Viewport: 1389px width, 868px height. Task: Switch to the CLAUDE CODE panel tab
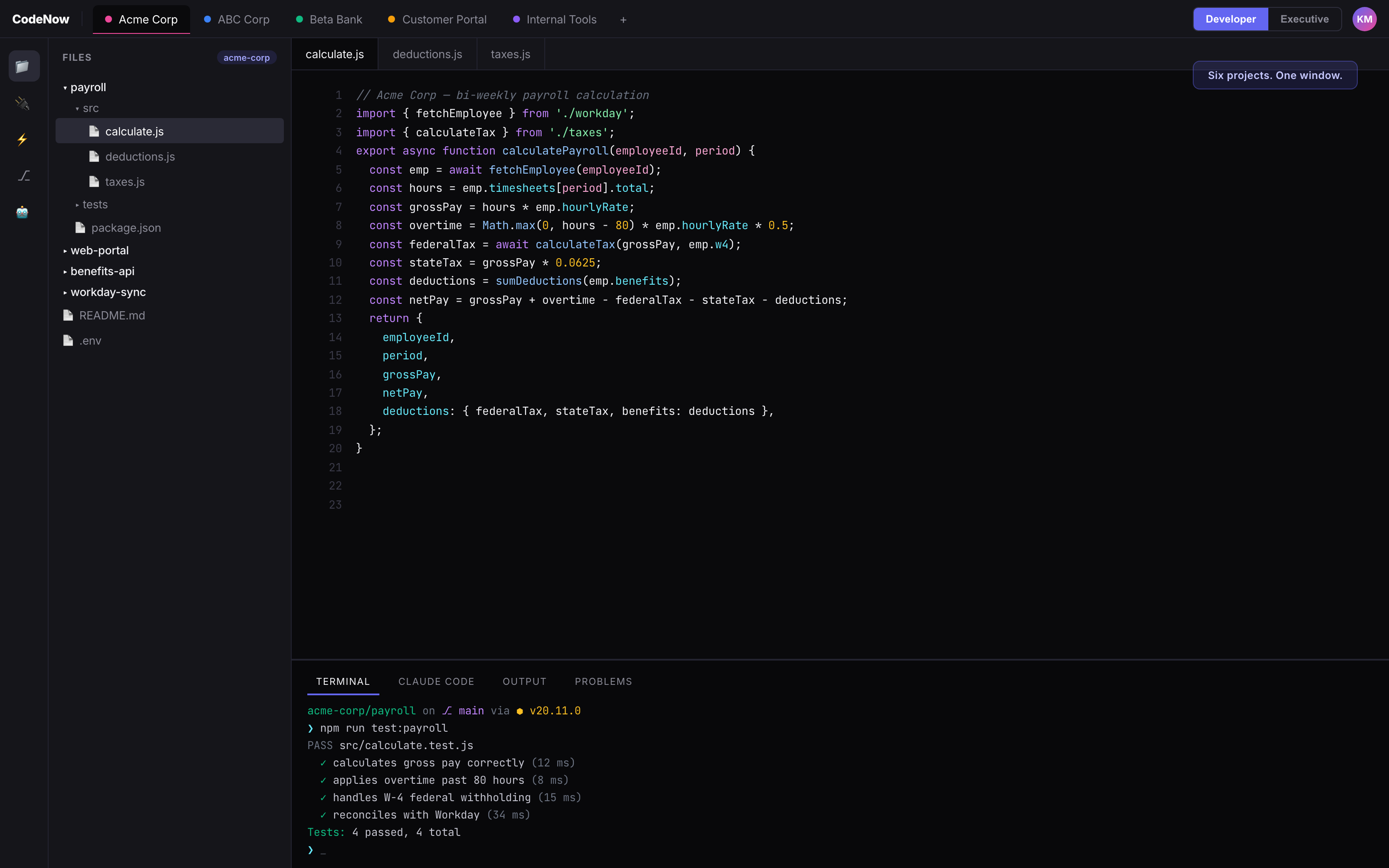pyautogui.click(x=436, y=681)
